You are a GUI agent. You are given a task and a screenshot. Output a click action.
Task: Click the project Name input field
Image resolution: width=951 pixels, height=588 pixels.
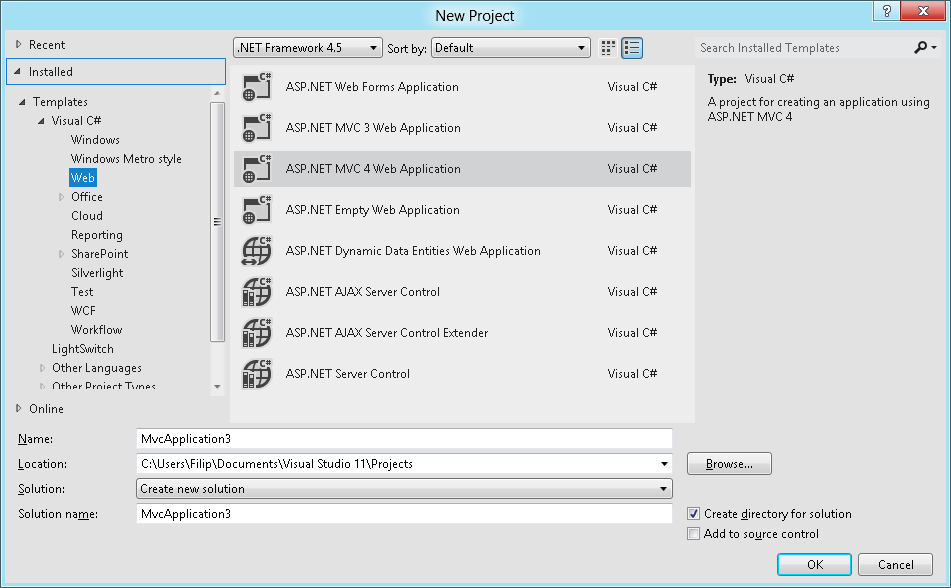click(x=404, y=439)
